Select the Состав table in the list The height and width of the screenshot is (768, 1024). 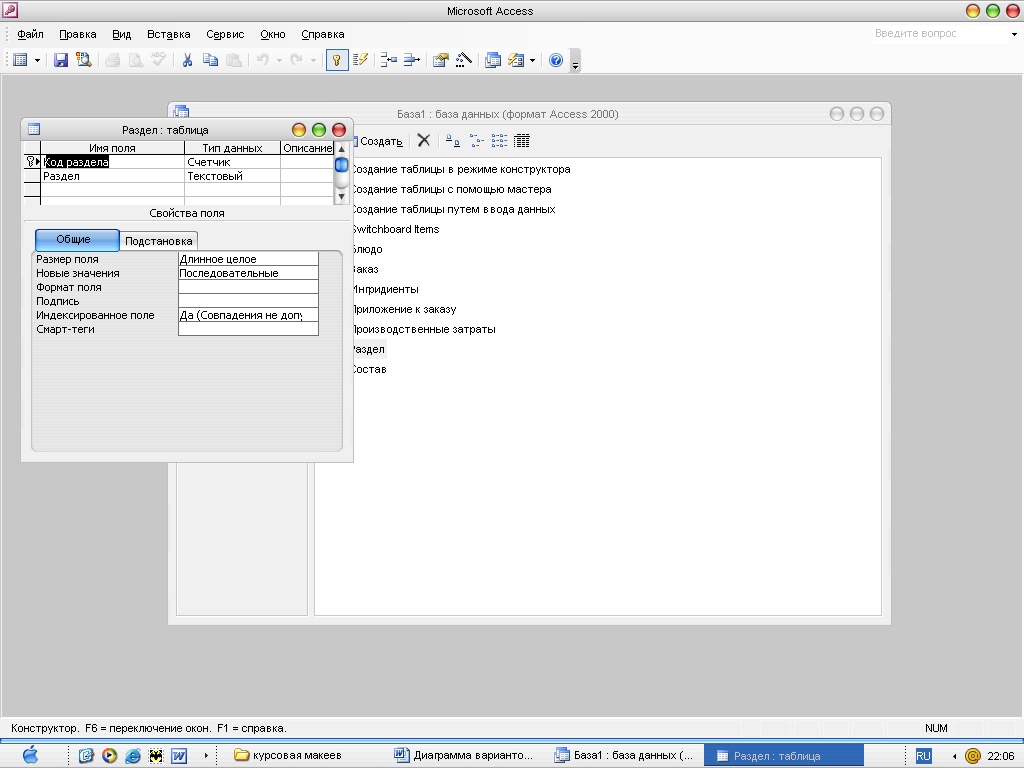pyautogui.click(x=369, y=370)
